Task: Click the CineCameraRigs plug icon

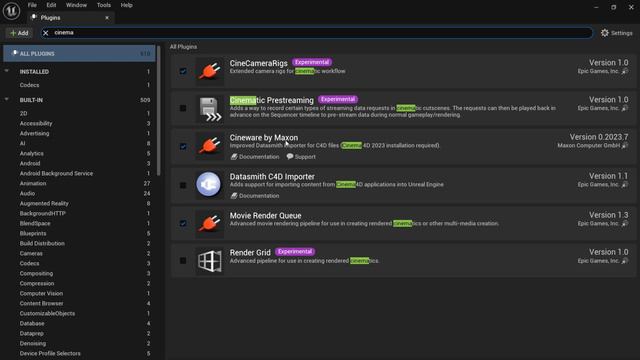Action: [209, 71]
